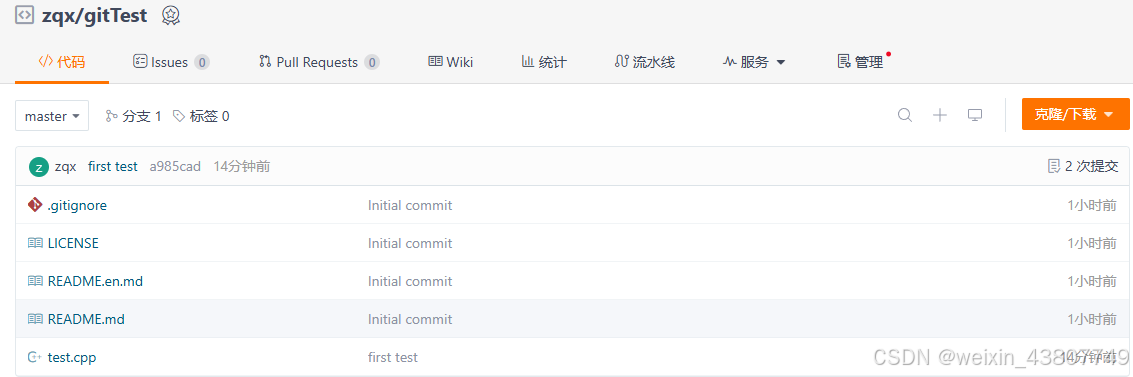Open the 代码 tab
This screenshot has width=1133, height=377.
tap(61, 62)
